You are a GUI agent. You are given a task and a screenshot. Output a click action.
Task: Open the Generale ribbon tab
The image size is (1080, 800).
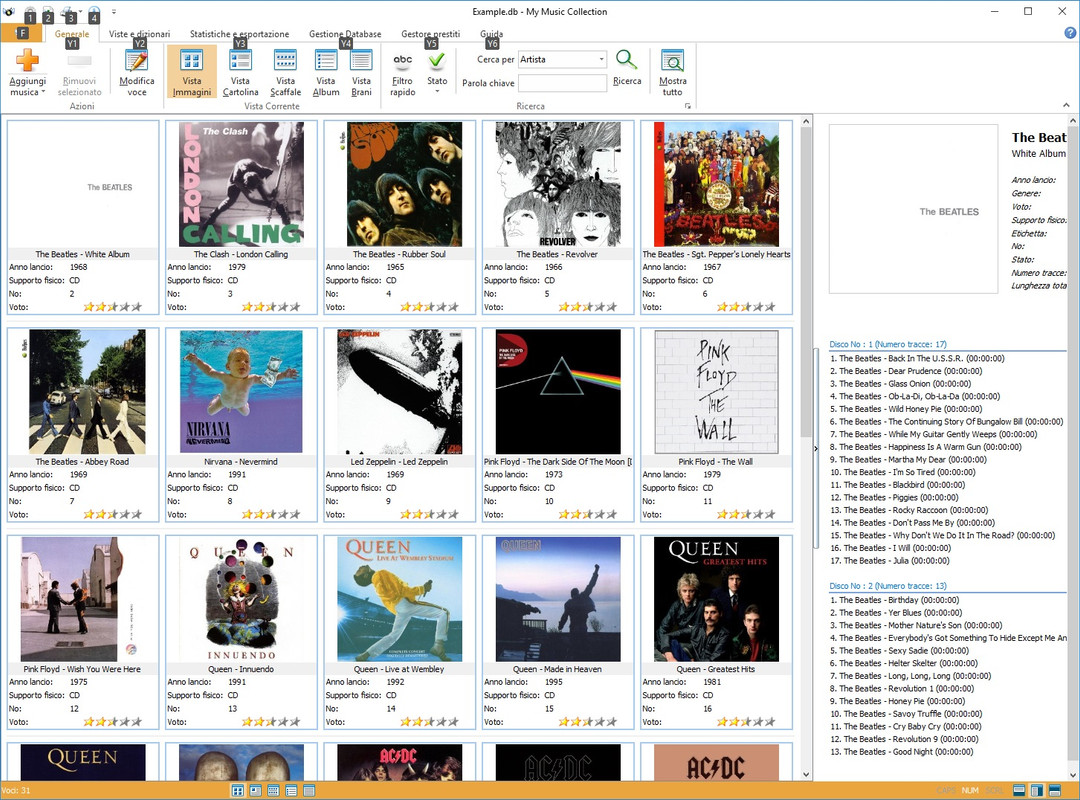72,34
